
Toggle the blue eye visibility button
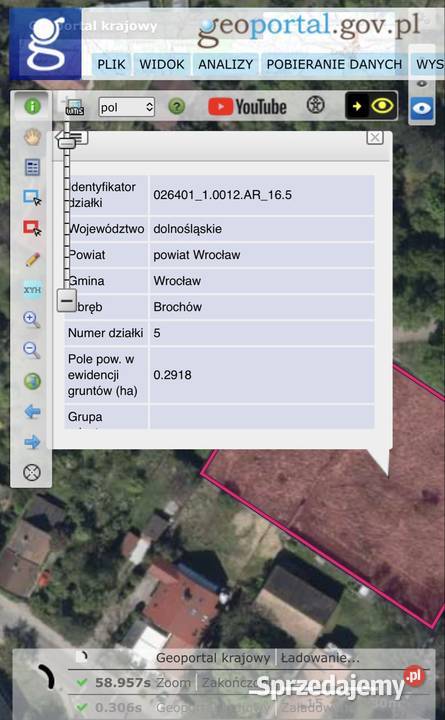point(422,108)
